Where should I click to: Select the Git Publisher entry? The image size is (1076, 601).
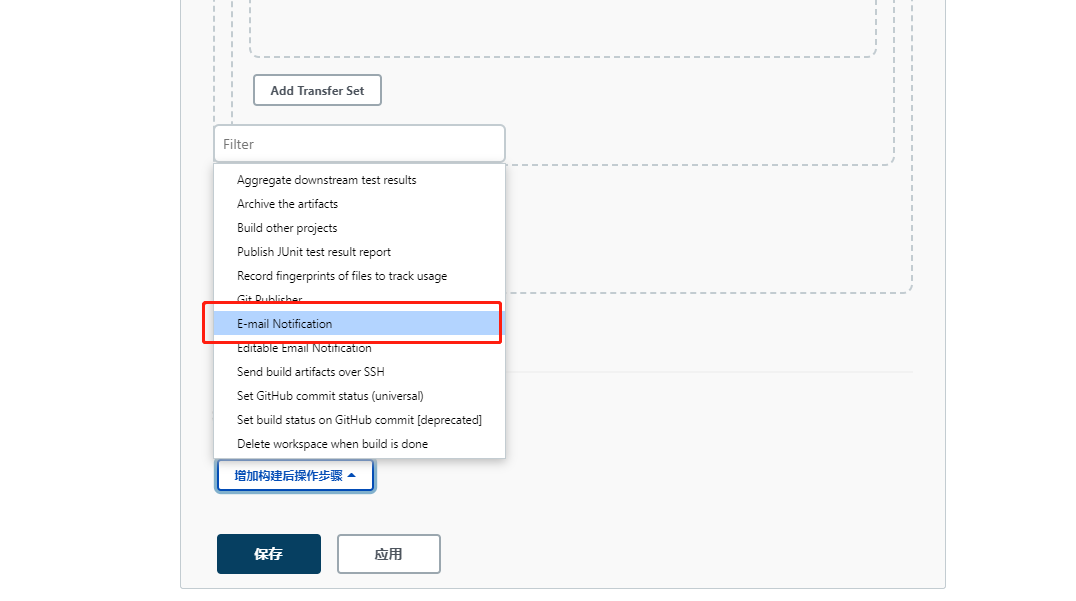[269, 299]
